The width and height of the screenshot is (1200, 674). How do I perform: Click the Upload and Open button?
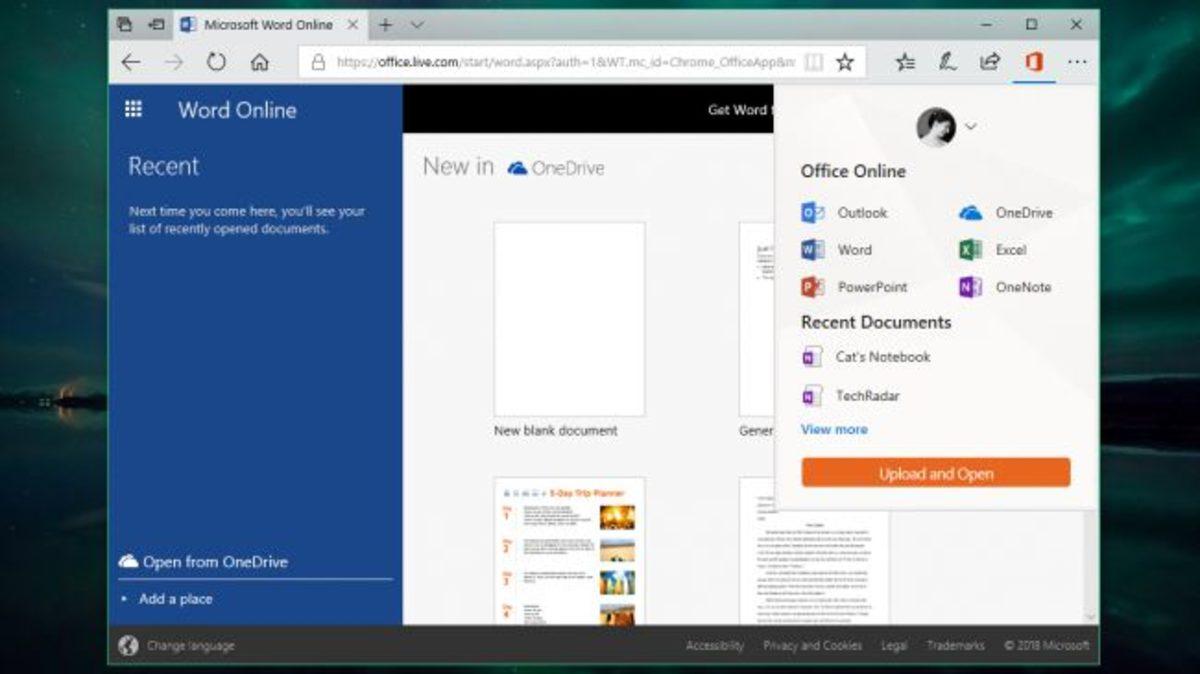pyautogui.click(x=934, y=473)
